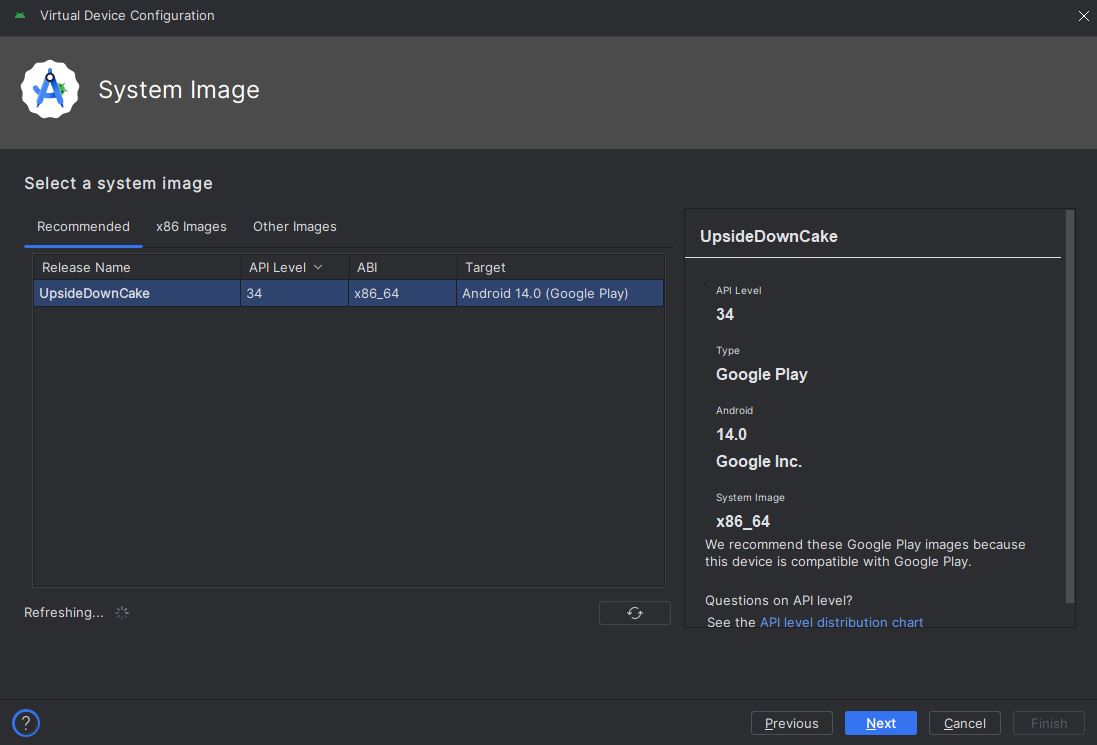The height and width of the screenshot is (745, 1097).
Task: Click the Android Studio logo in title bar
Action: point(22,16)
